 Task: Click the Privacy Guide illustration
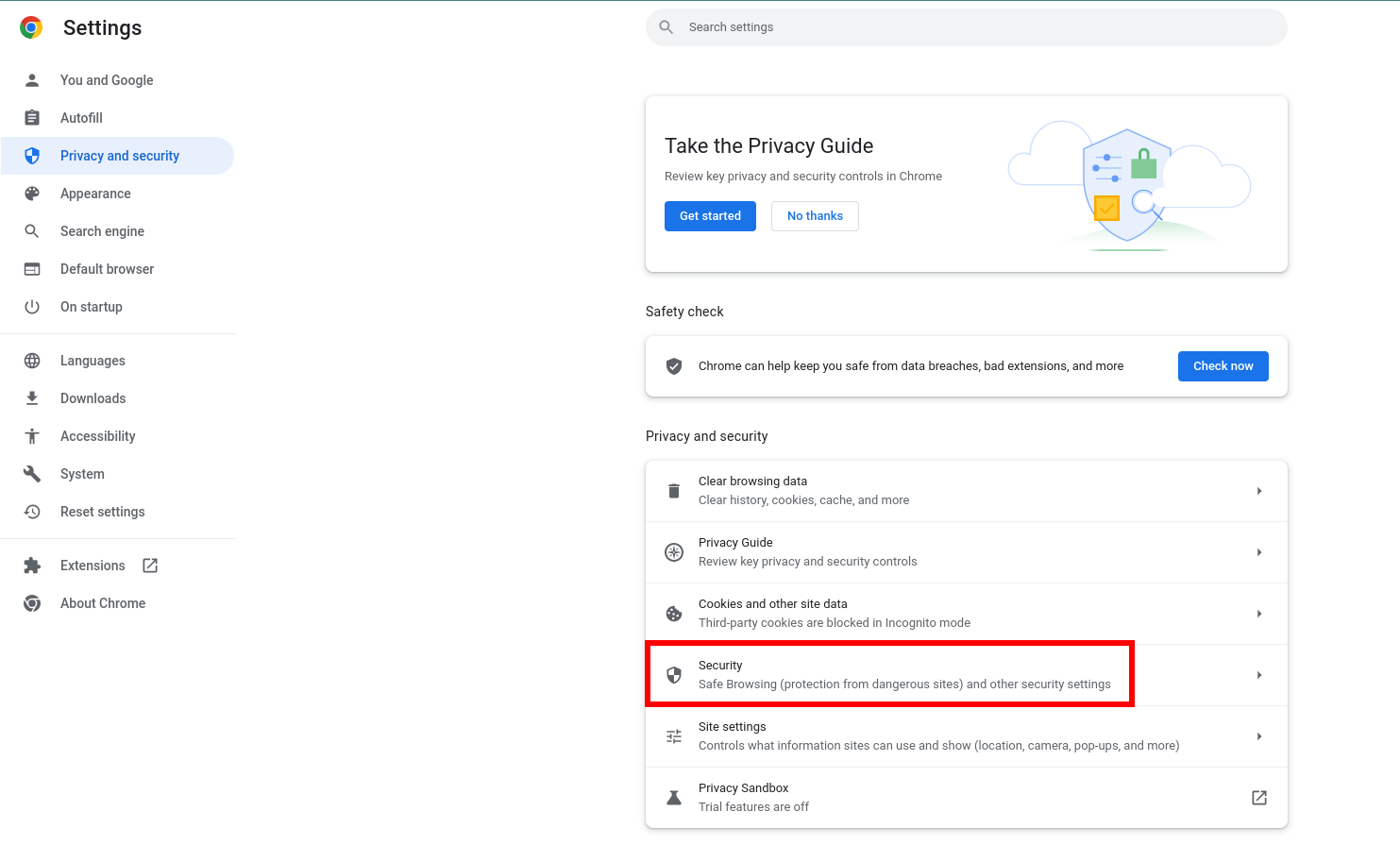[x=1129, y=185]
